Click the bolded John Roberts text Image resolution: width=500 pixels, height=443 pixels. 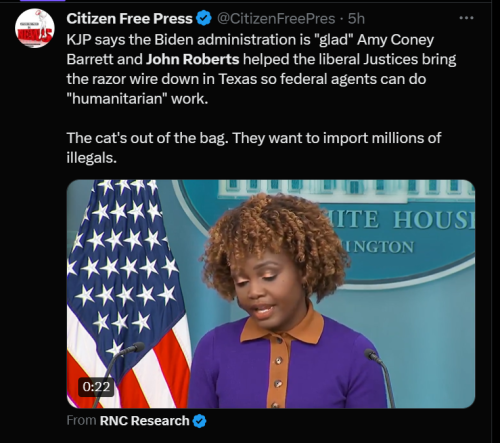click(x=193, y=59)
